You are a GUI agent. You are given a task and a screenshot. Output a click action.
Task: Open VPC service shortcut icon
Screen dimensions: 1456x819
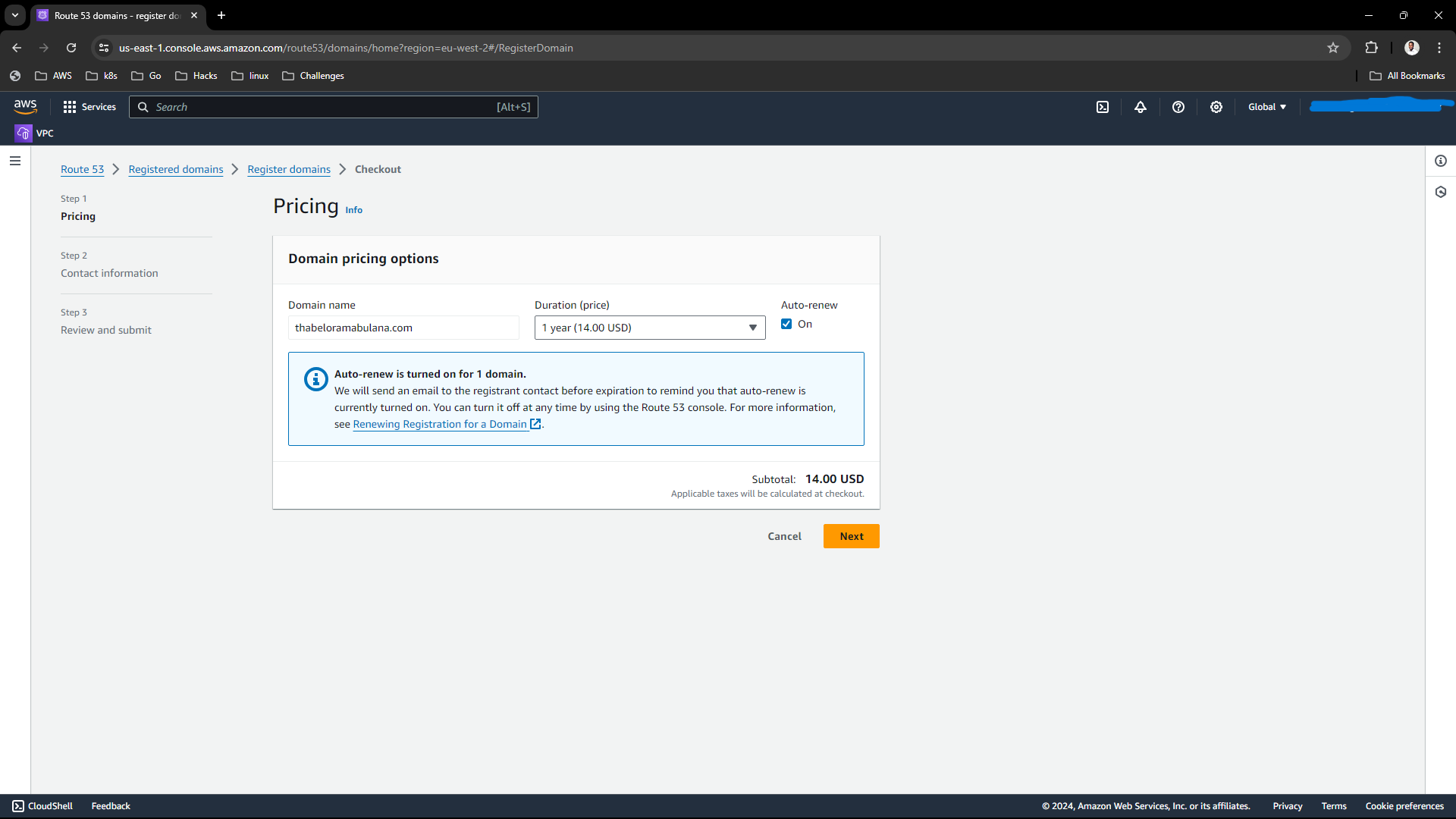24,133
